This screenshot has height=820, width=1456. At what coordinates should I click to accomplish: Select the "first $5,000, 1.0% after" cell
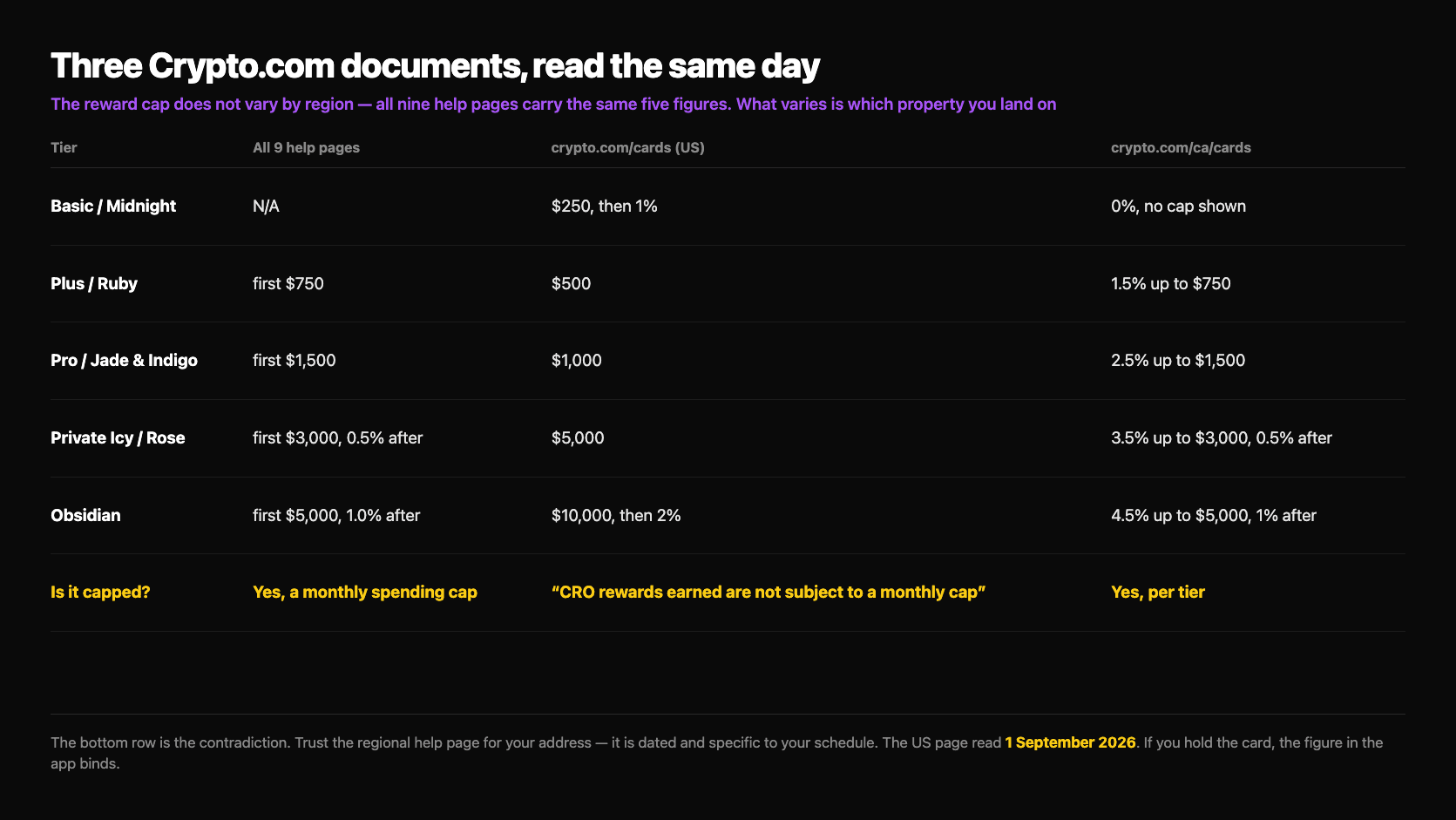coord(336,516)
